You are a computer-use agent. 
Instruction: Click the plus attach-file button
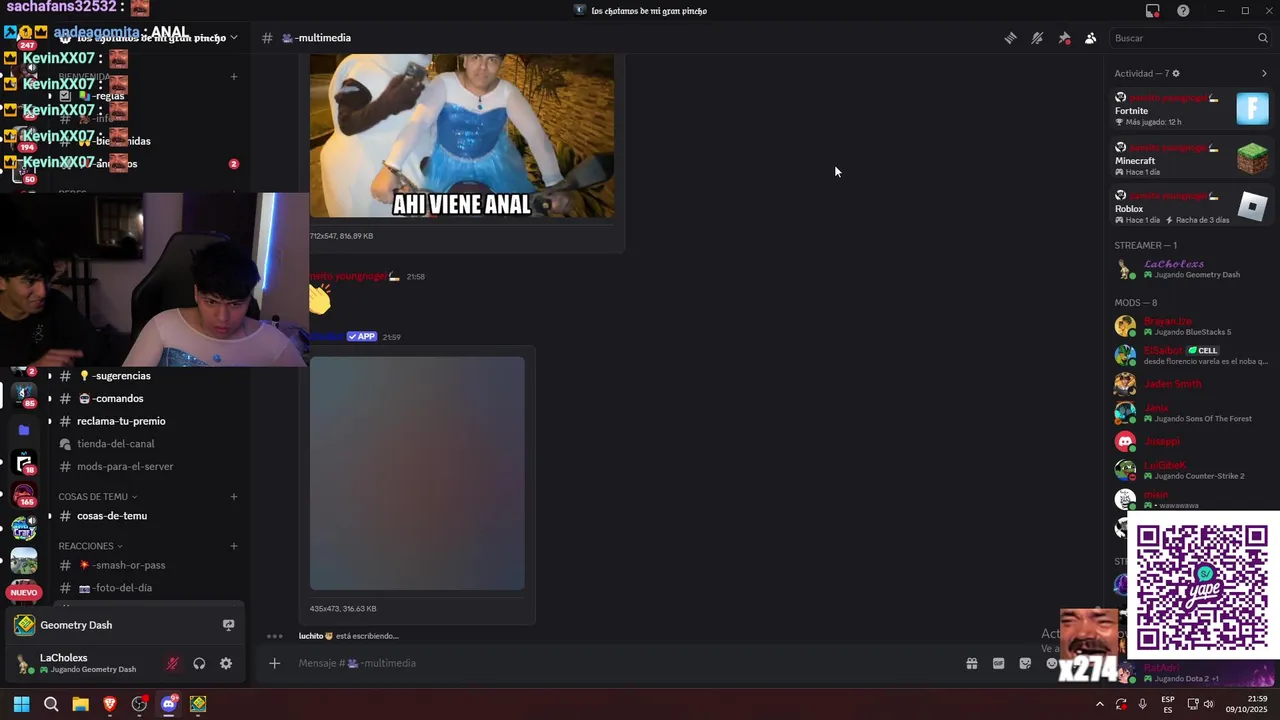coord(274,663)
